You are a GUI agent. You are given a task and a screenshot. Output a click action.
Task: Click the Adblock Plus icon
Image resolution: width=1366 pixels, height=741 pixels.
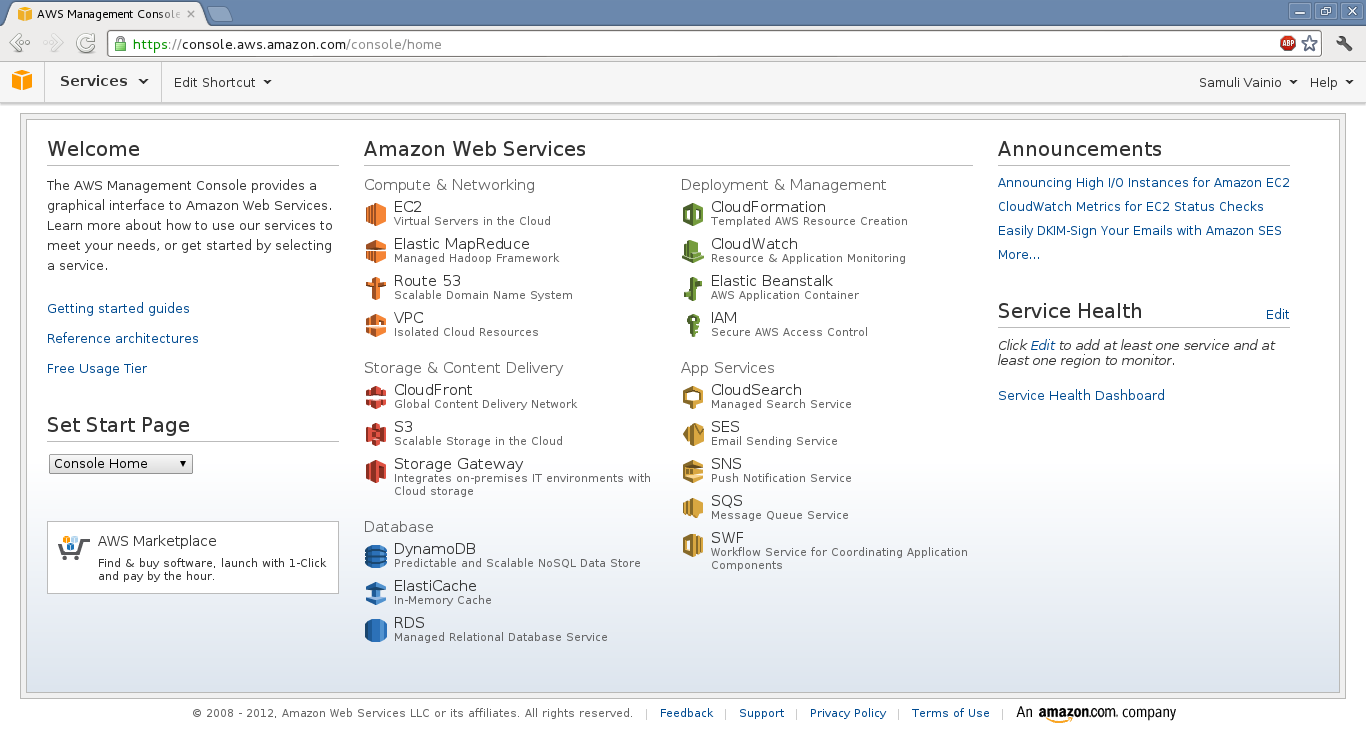click(x=1288, y=43)
